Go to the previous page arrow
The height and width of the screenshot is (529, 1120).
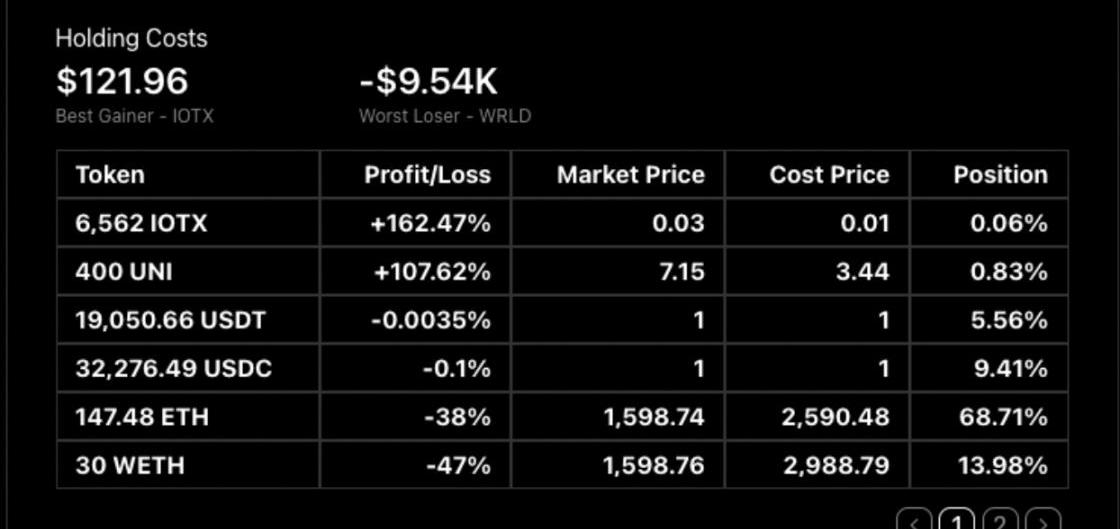pos(914,522)
